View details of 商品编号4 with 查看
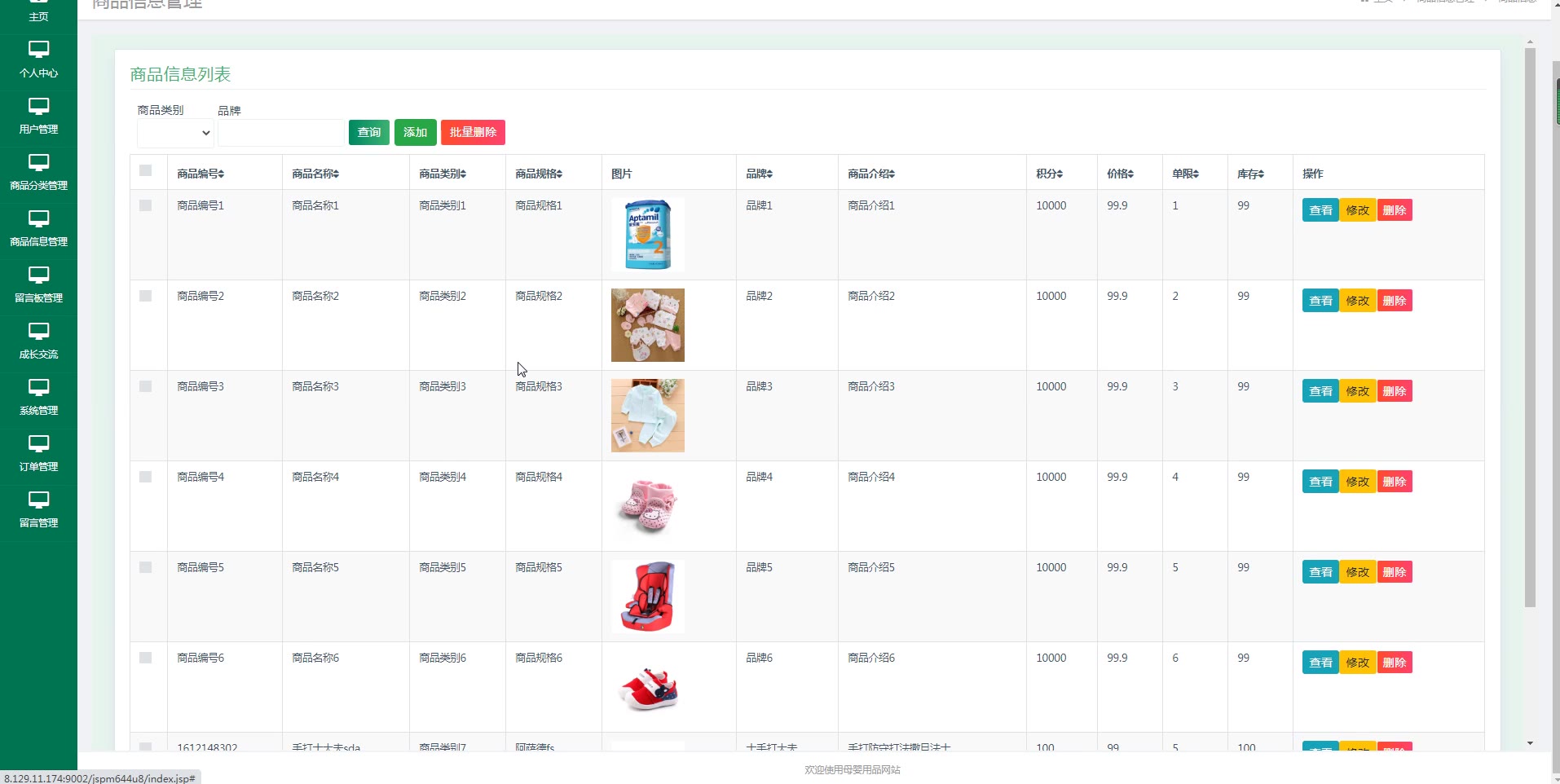The height and width of the screenshot is (784, 1560). [x=1320, y=482]
